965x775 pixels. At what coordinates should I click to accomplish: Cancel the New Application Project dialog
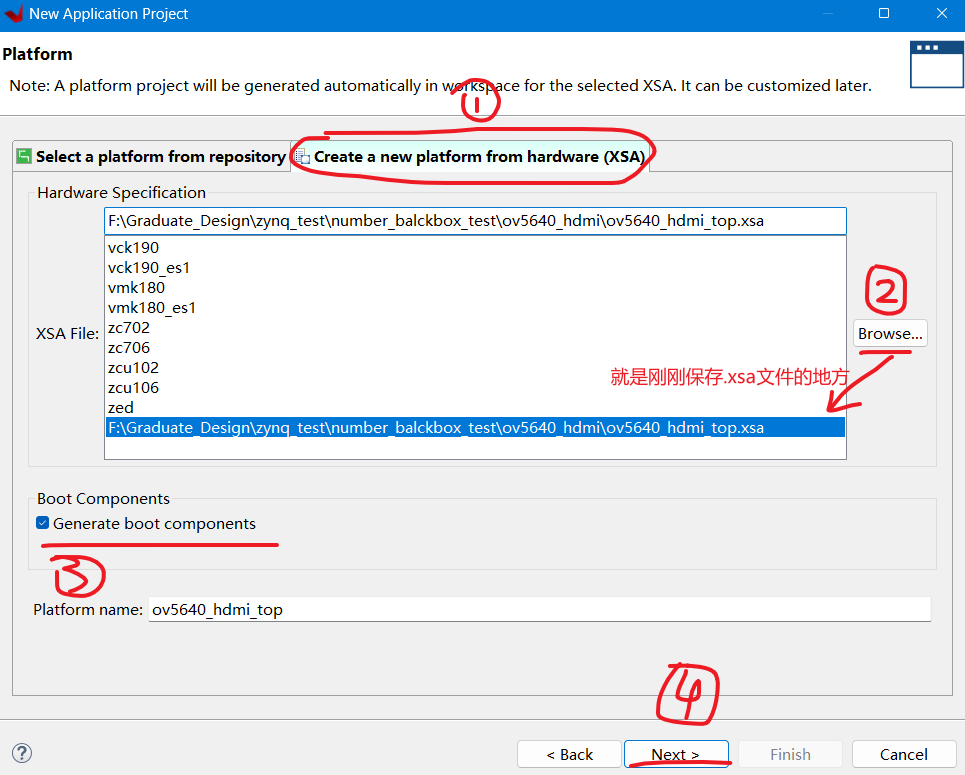[x=903, y=754]
